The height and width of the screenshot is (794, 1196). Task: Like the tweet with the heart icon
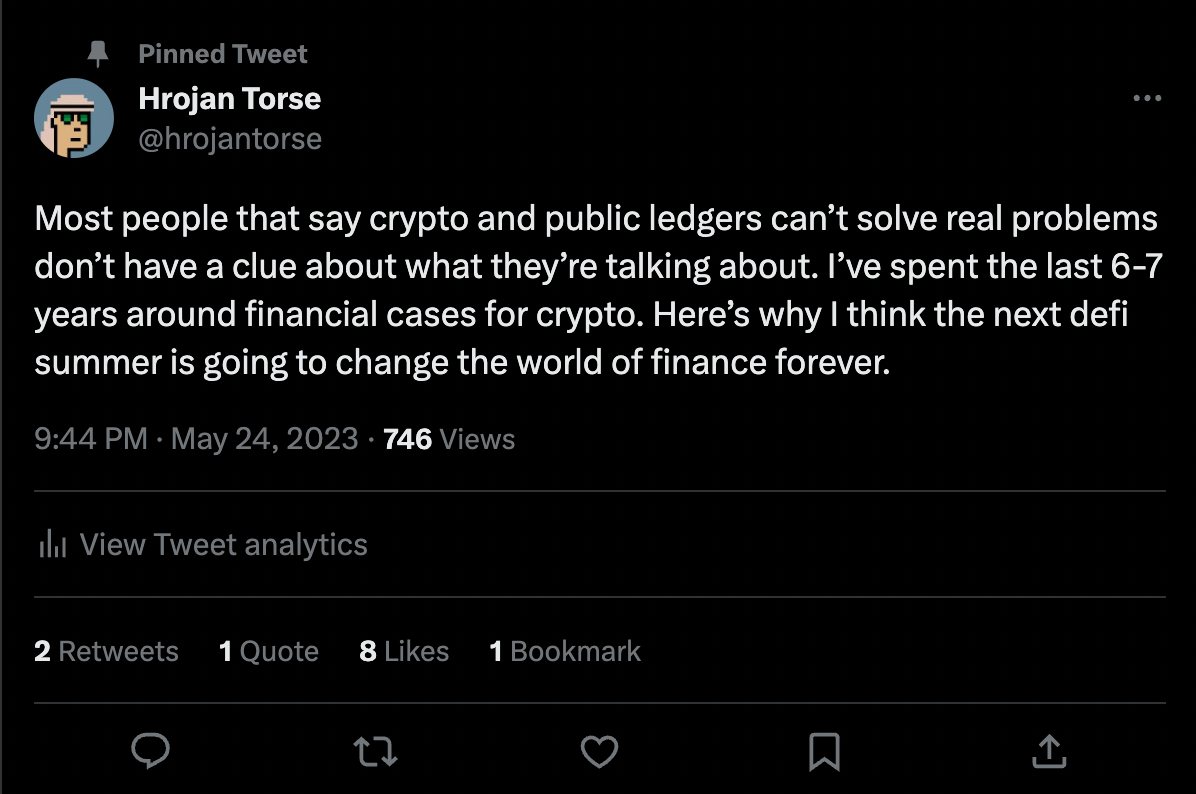pyautogui.click(x=599, y=750)
